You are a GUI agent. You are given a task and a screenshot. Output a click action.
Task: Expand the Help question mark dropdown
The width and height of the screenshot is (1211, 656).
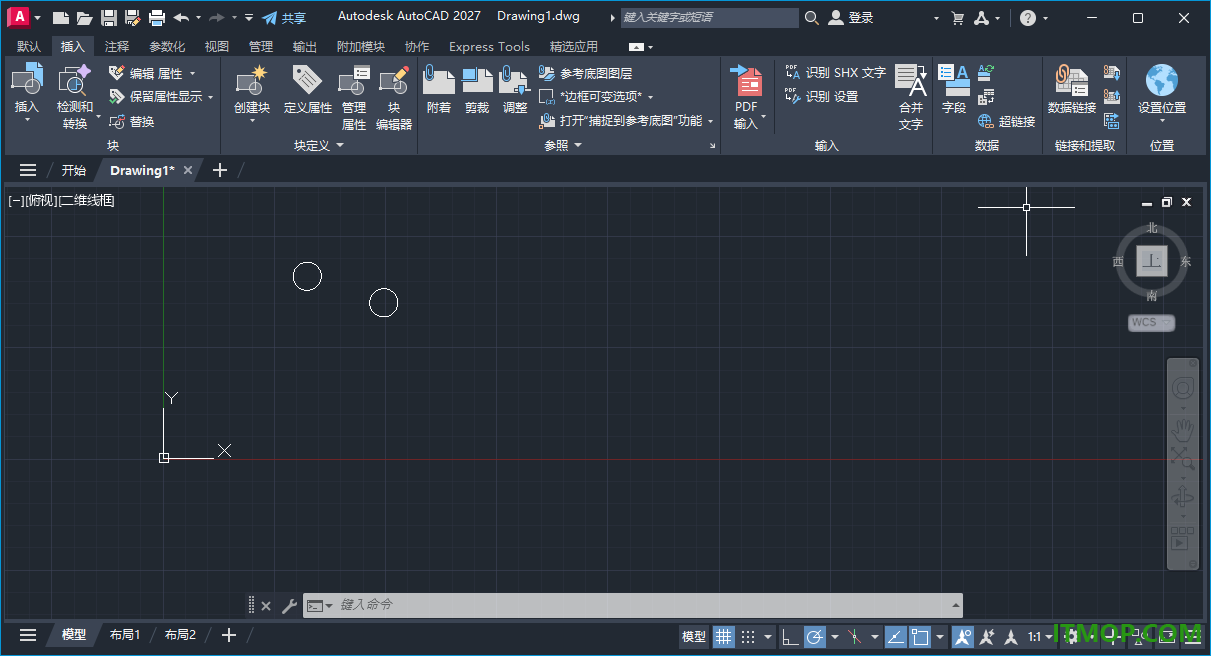click(x=1046, y=18)
